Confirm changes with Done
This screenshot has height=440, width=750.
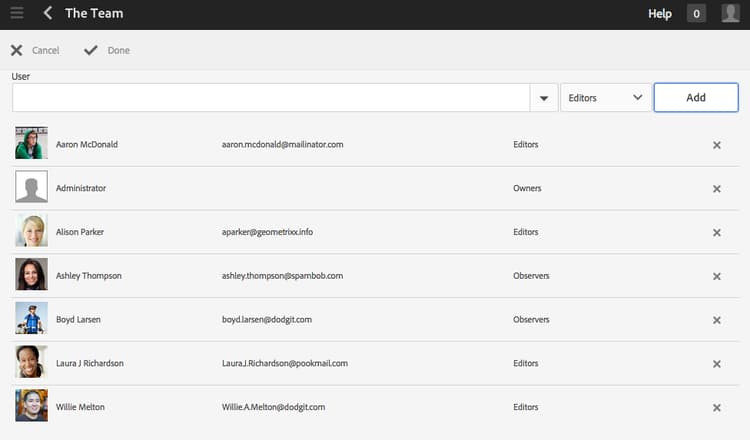click(x=107, y=50)
